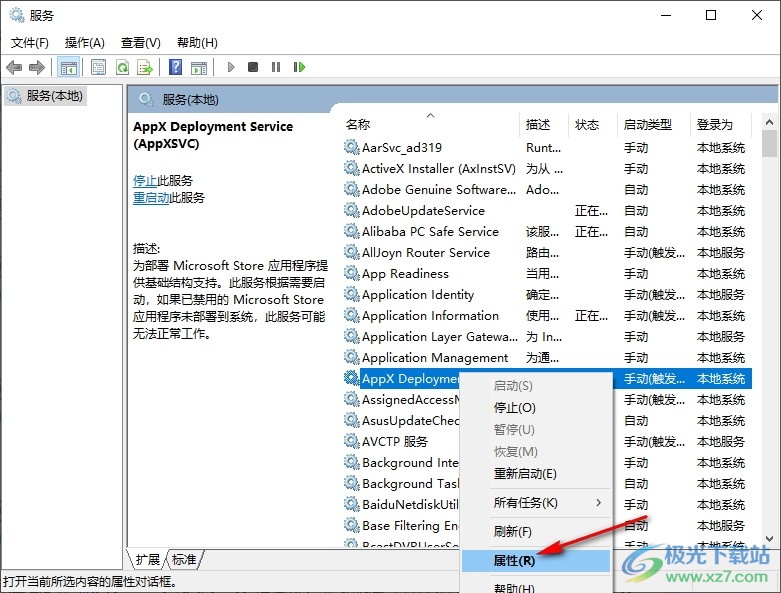Click gear icon beside App Readiness

point(352,273)
